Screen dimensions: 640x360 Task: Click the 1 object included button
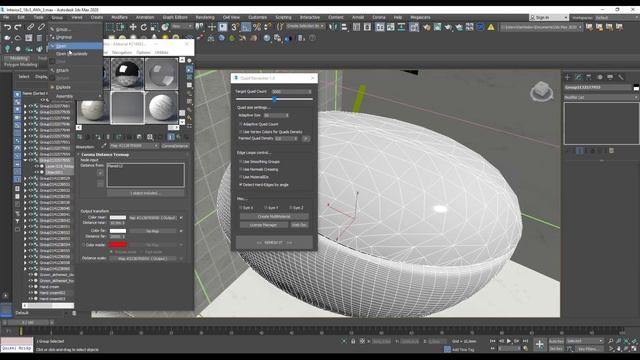pyautogui.click(x=145, y=193)
